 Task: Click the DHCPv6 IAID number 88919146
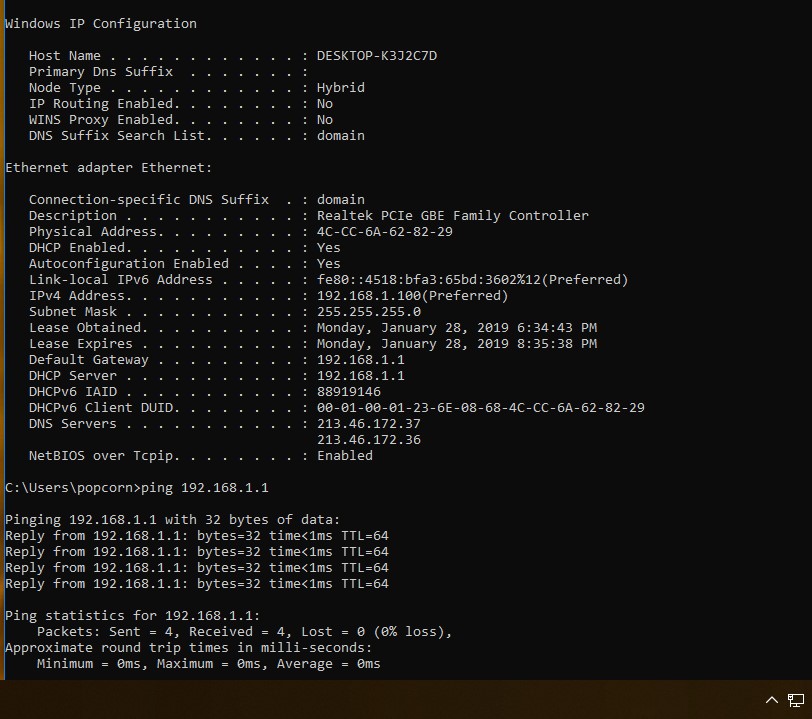pos(348,392)
